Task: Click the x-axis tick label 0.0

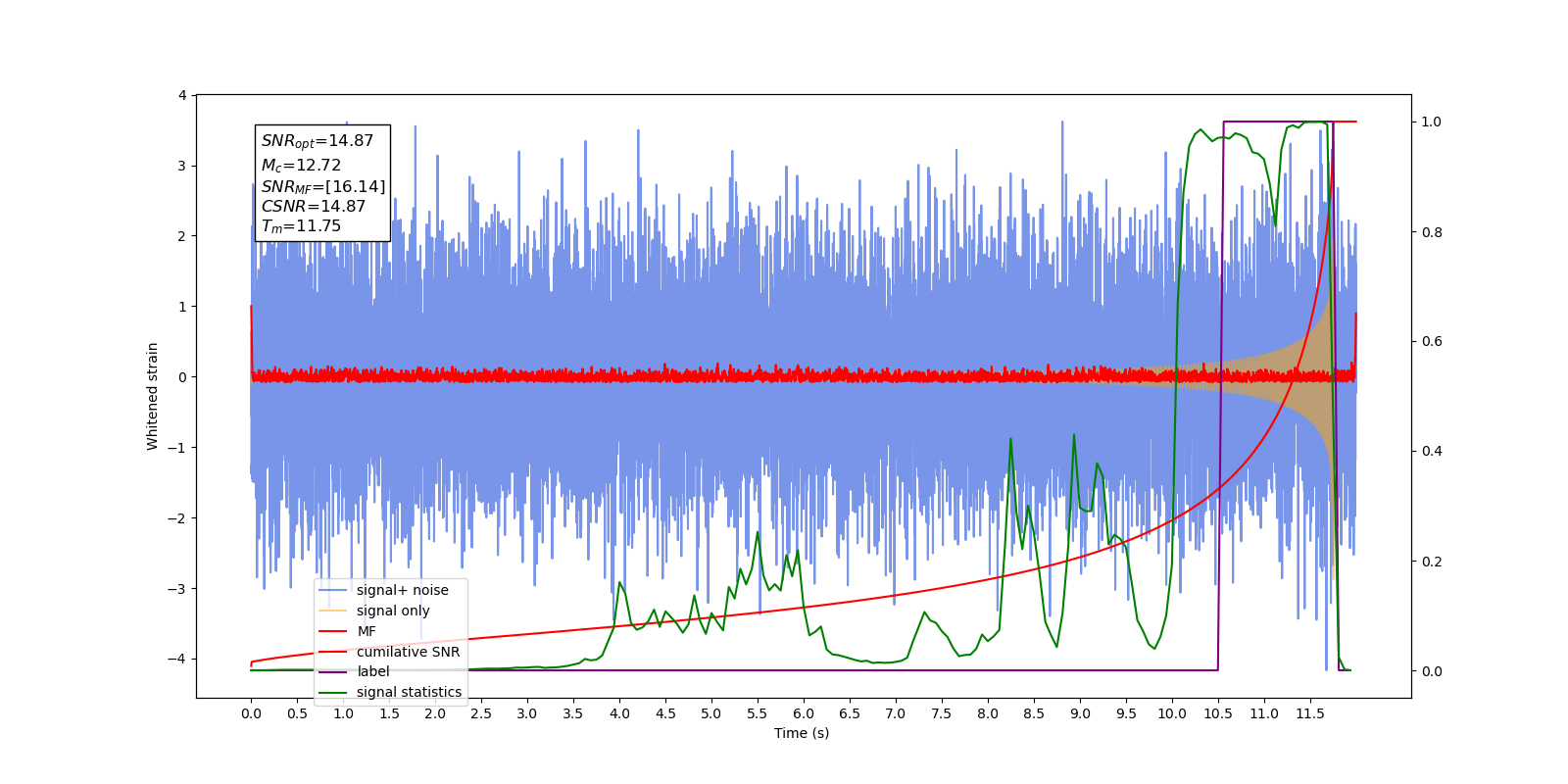Action: tap(251, 713)
